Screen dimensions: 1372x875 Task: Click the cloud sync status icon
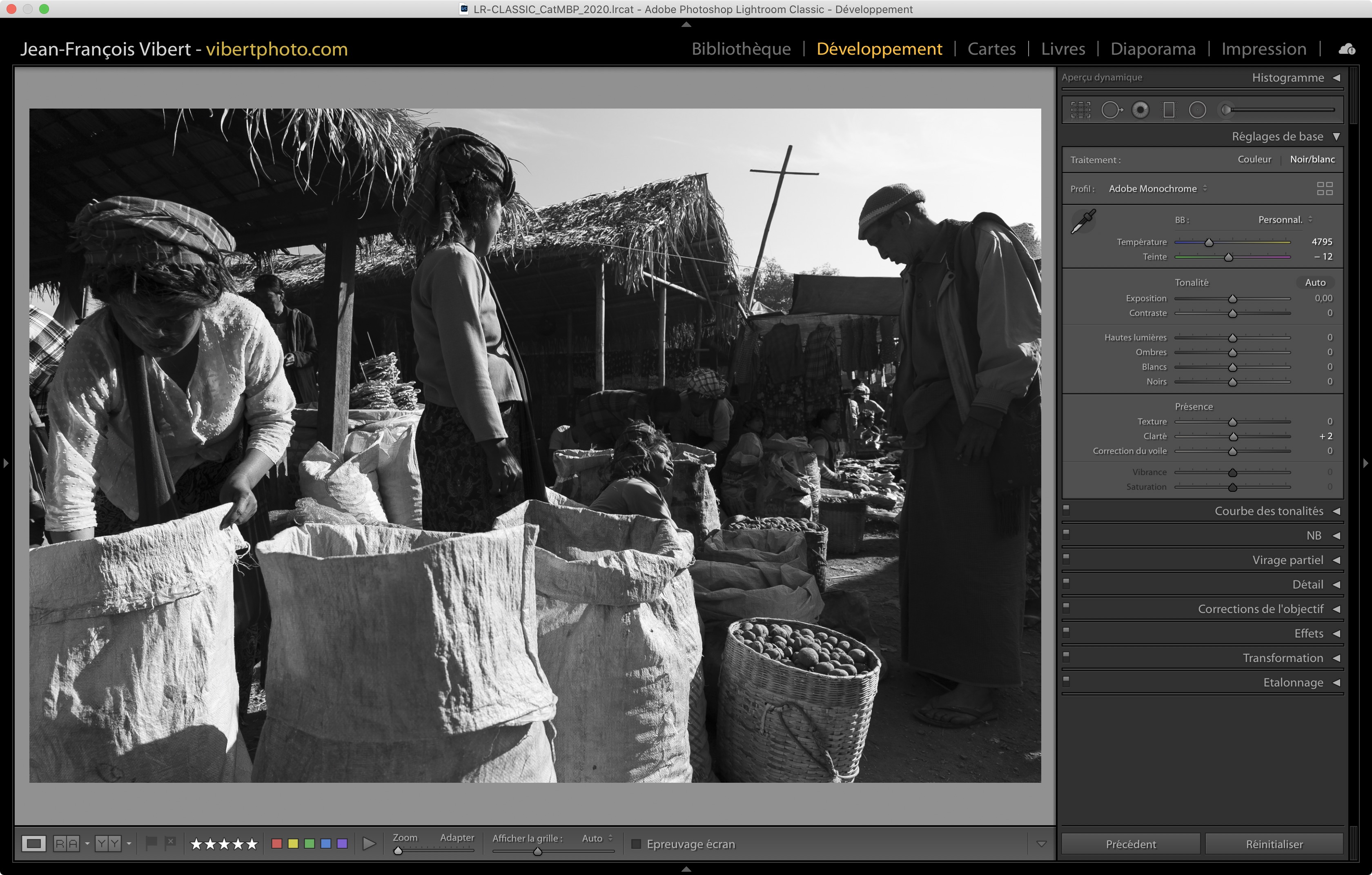(1347, 49)
